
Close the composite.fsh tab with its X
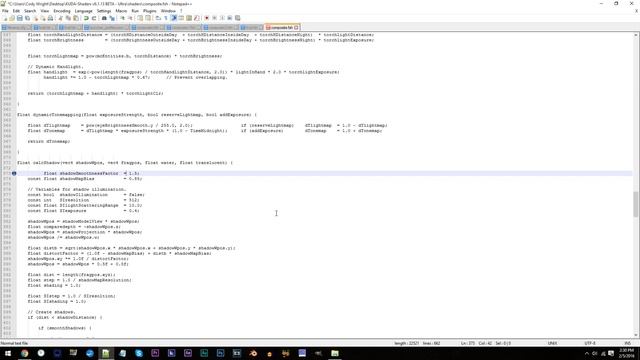pos(297,27)
